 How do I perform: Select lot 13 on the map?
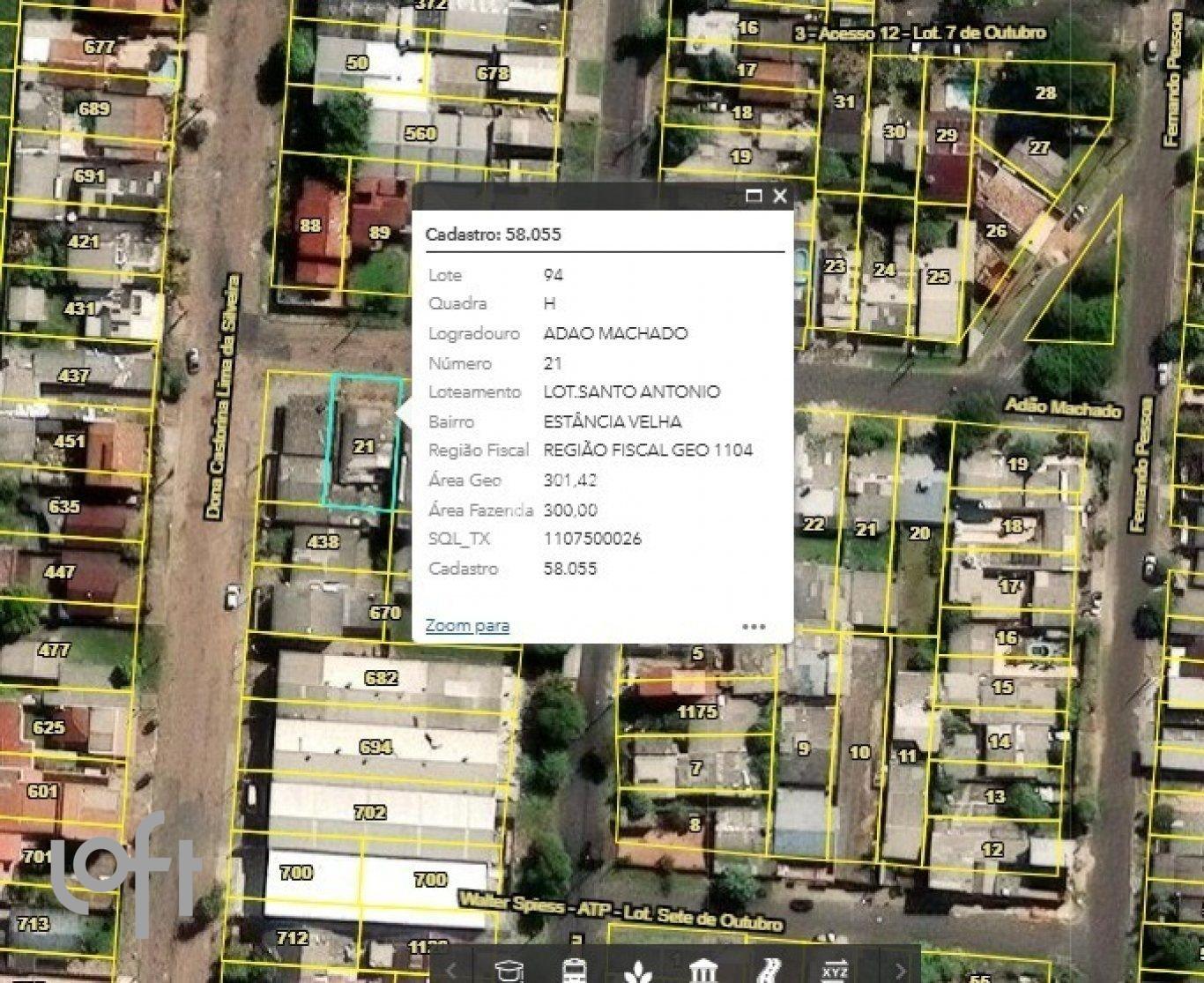(994, 796)
